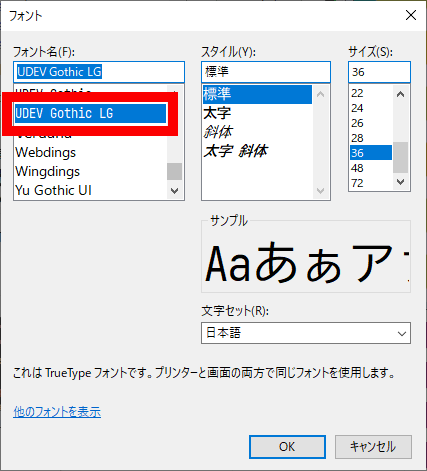Click down arrow of font list scrollbar
The height and width of the screenshot is (471, 427).
tap(174, 191)
